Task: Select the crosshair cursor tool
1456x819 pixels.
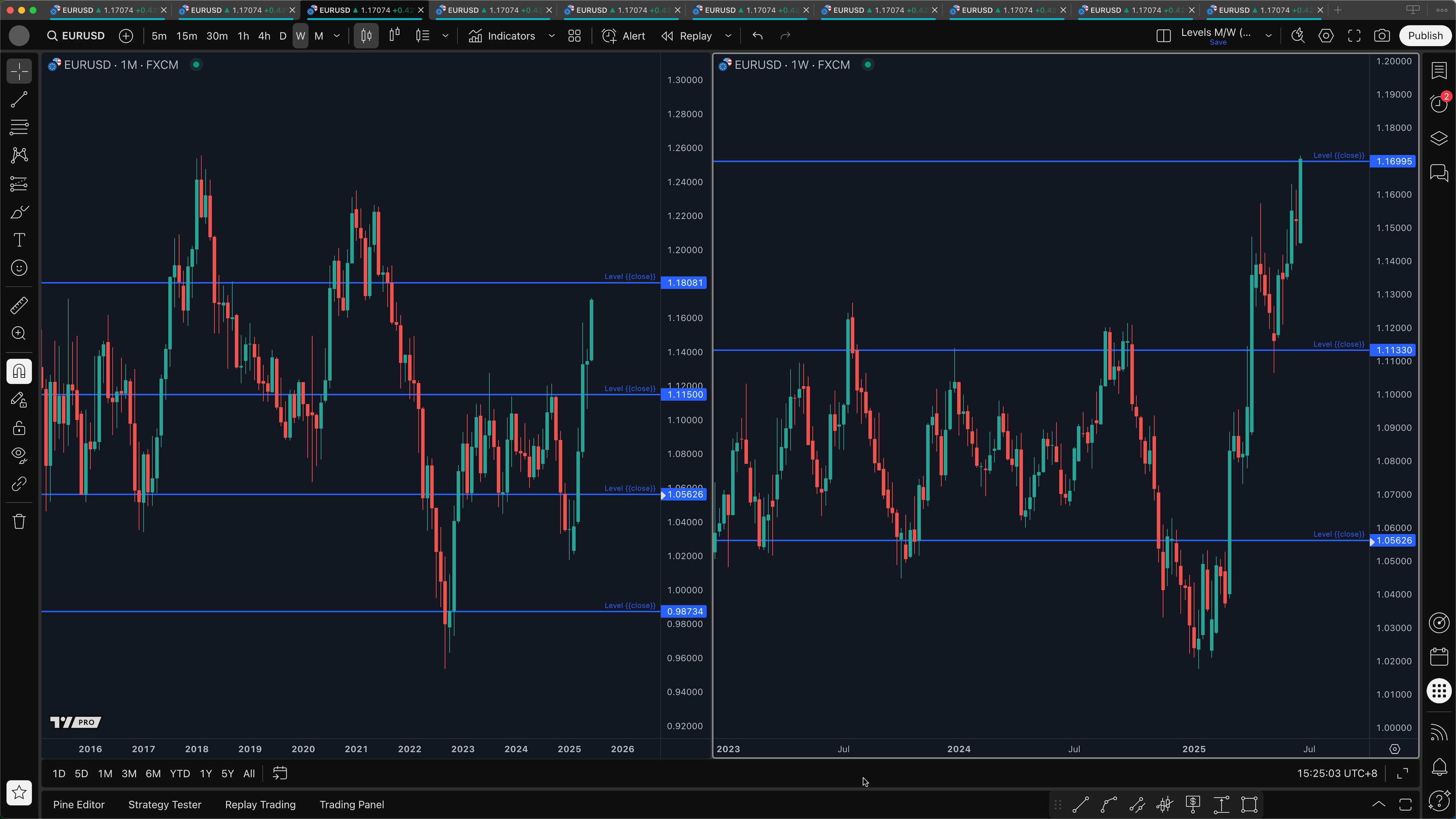Action: (x=19, y=72)
